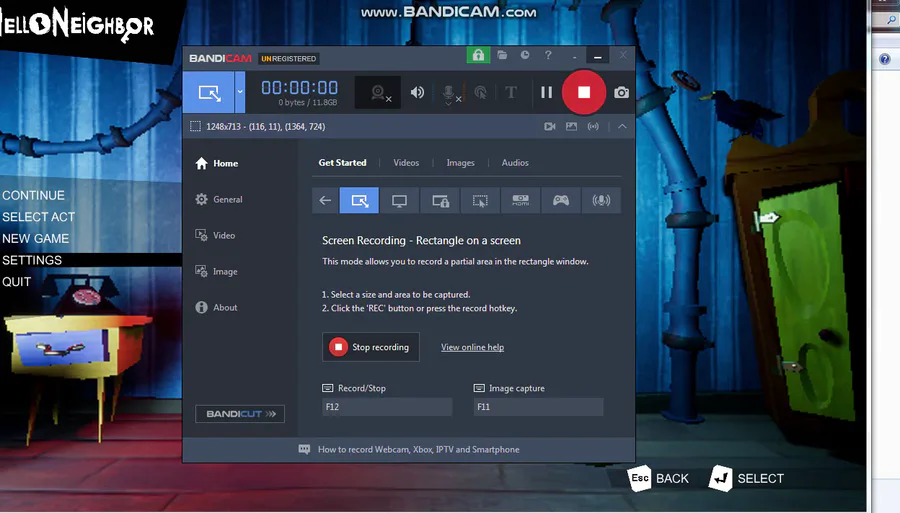Go back with the left arrow icon

click(325, 200)
